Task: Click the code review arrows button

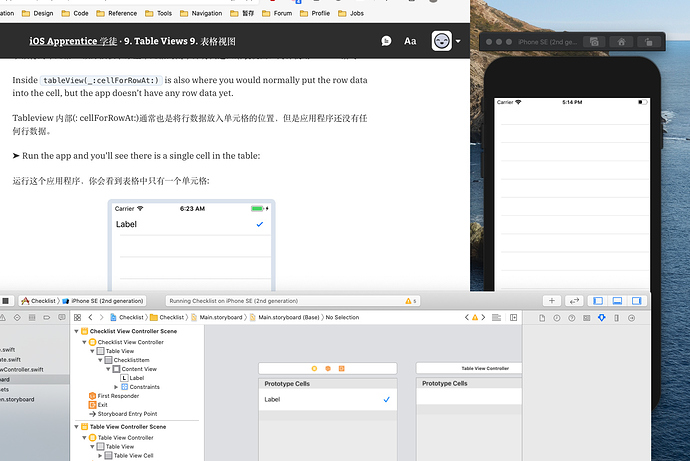Action: click(x=575, y=300)
